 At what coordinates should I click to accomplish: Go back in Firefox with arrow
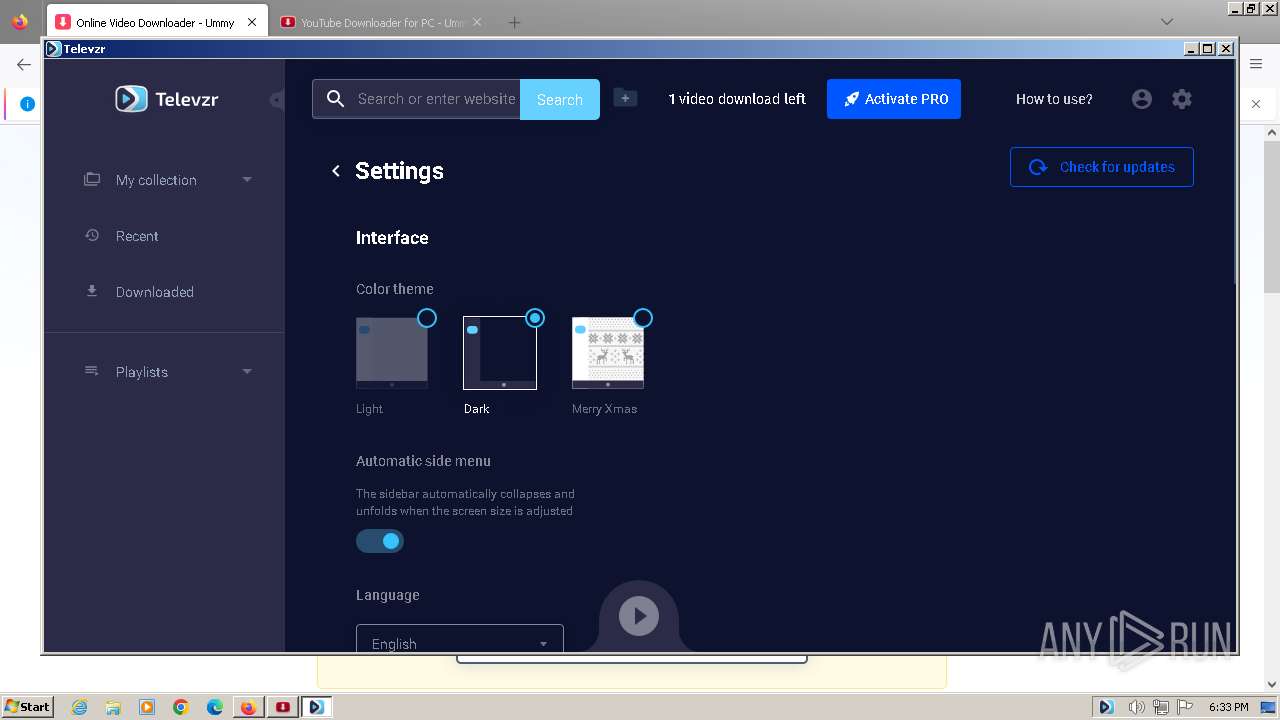click(x=23, y=64)
